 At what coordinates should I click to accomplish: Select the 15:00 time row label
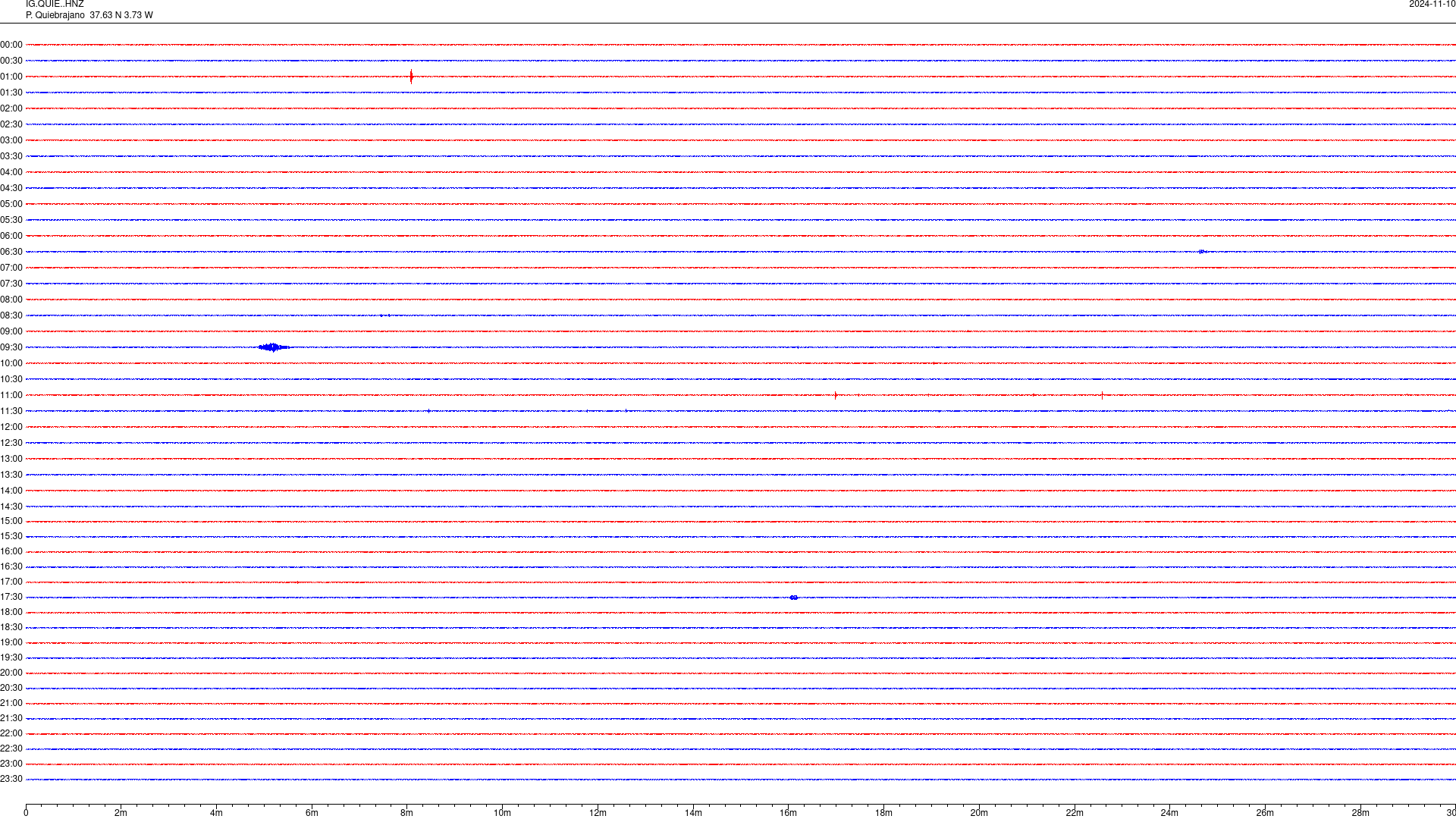11,521
